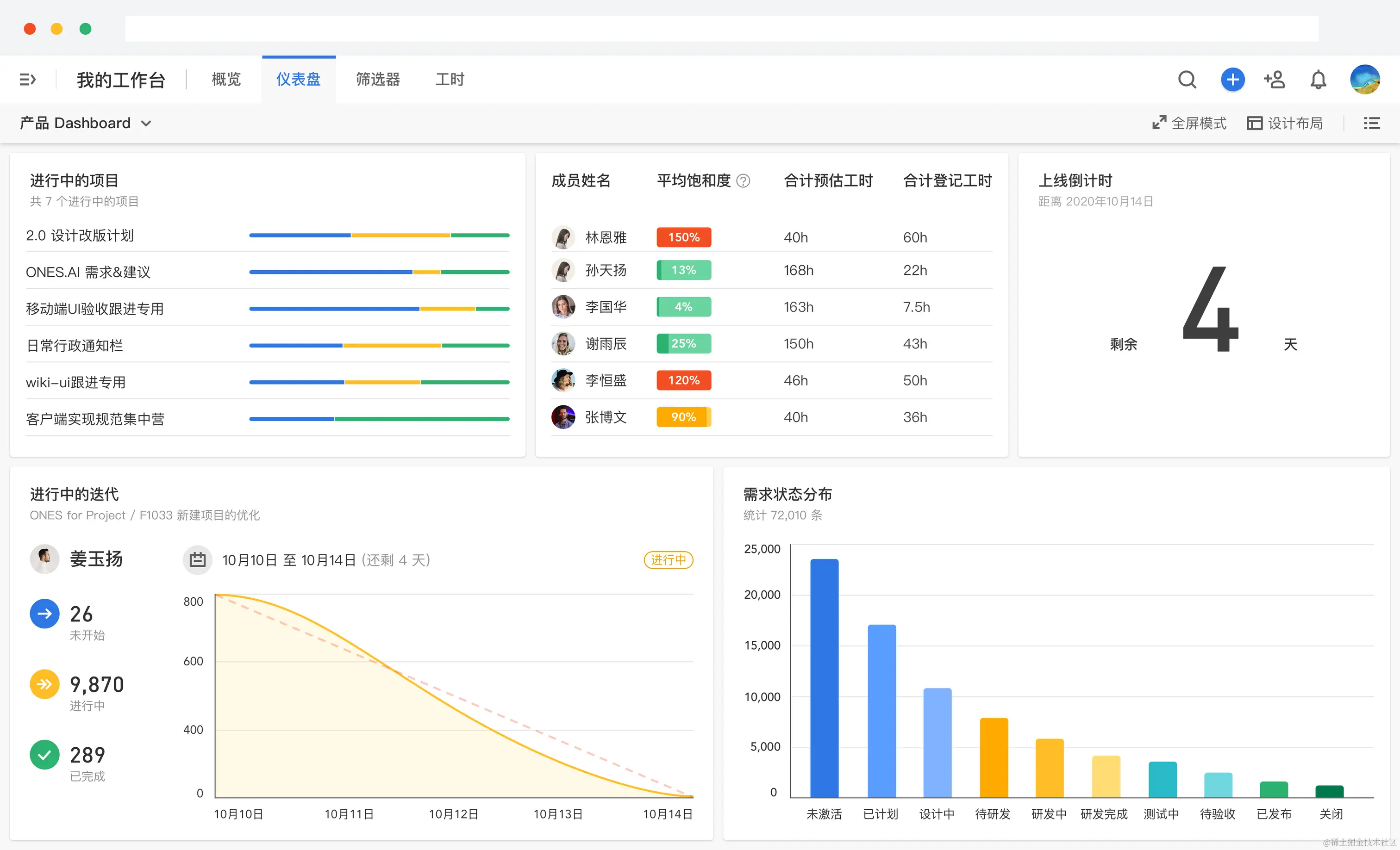Open the 工时 tab
The height and width of the screenshot is (850, 1400).
(x=450, y=80)
